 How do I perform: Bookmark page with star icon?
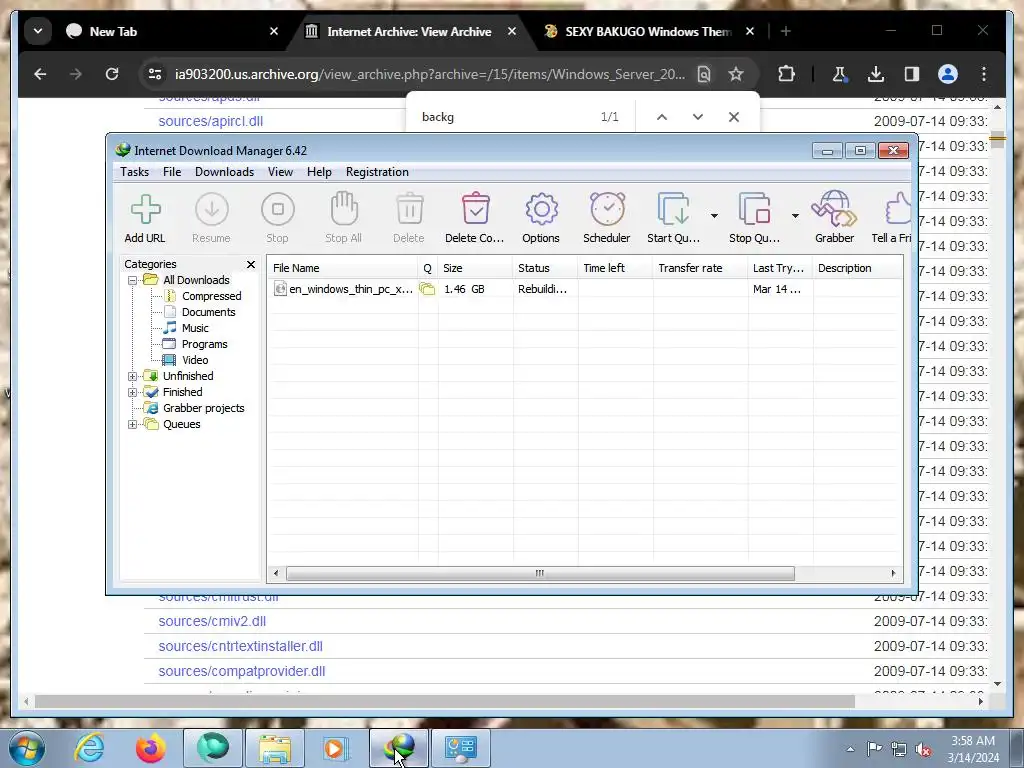[736, 74]
